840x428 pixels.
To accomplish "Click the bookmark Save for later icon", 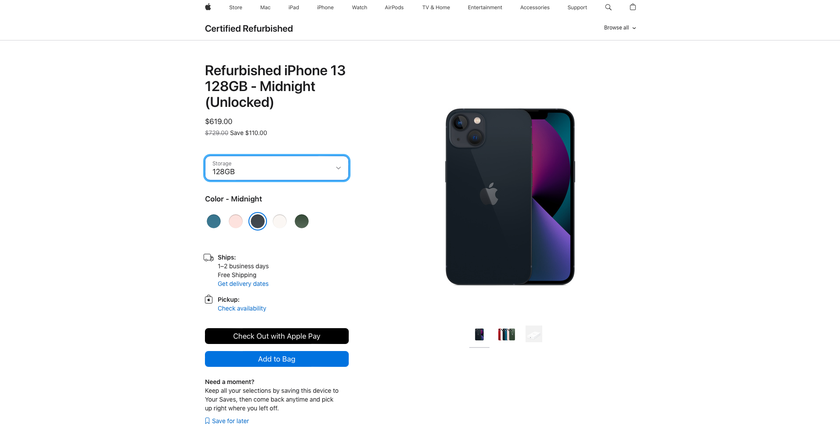I will tap(207, 421).
